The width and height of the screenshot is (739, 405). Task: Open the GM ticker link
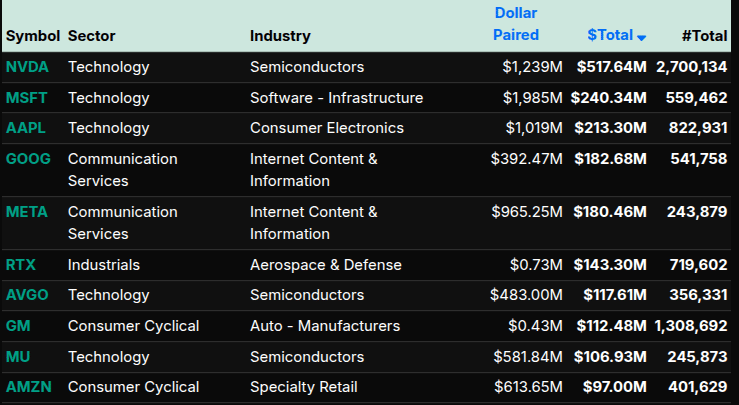[17, 326]
